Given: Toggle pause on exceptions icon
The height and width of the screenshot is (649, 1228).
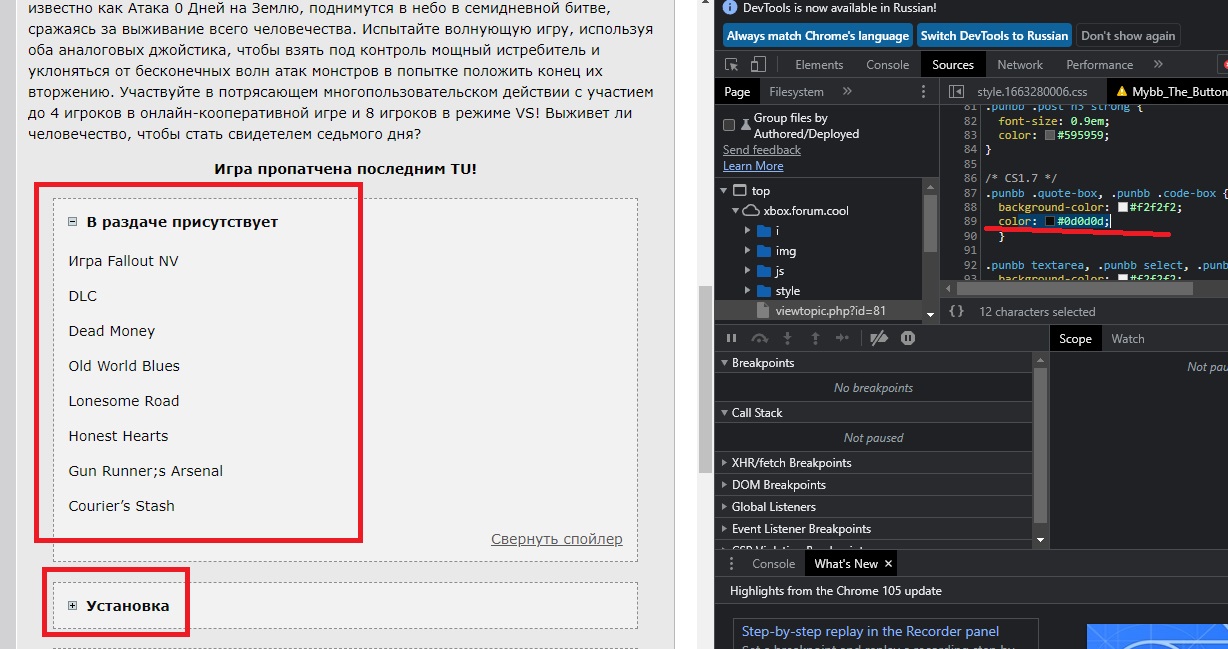Looking at the screenshot, I should pyautogui.click(x=908, y=339).
